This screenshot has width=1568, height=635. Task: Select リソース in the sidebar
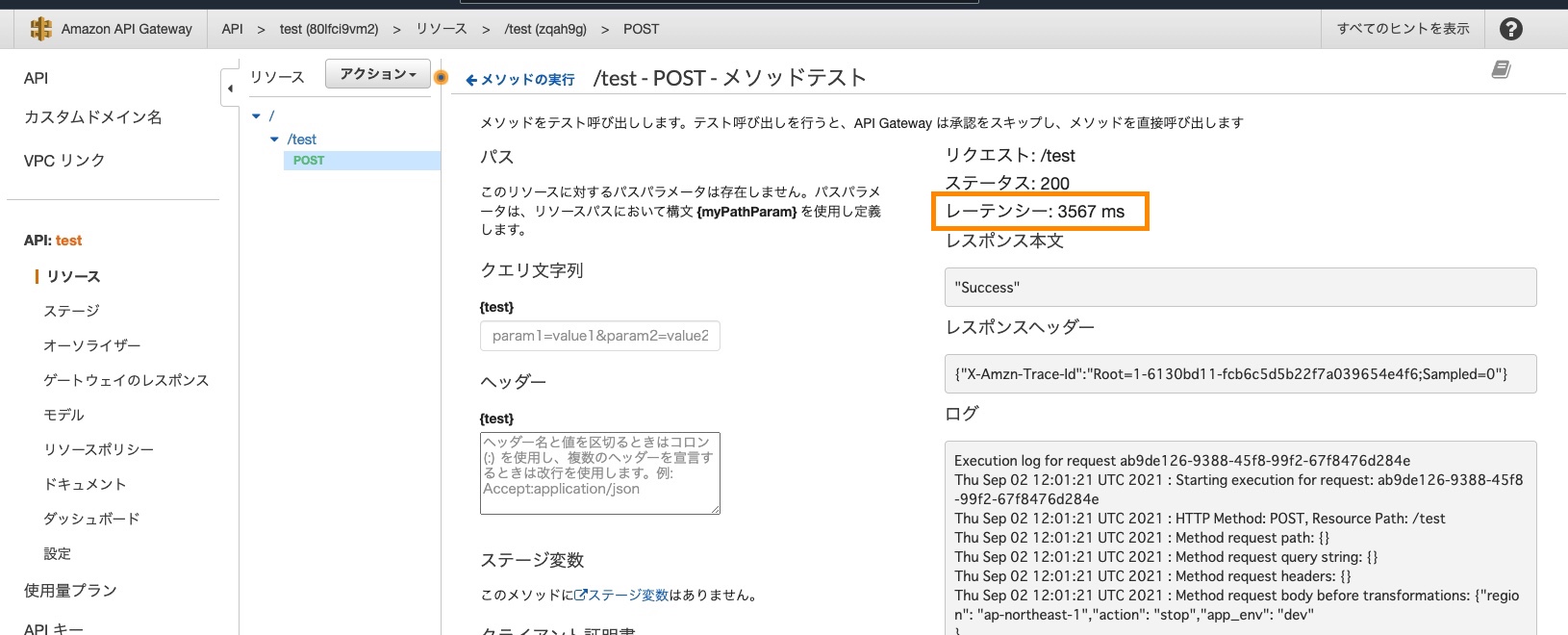(x=73, y=277)
